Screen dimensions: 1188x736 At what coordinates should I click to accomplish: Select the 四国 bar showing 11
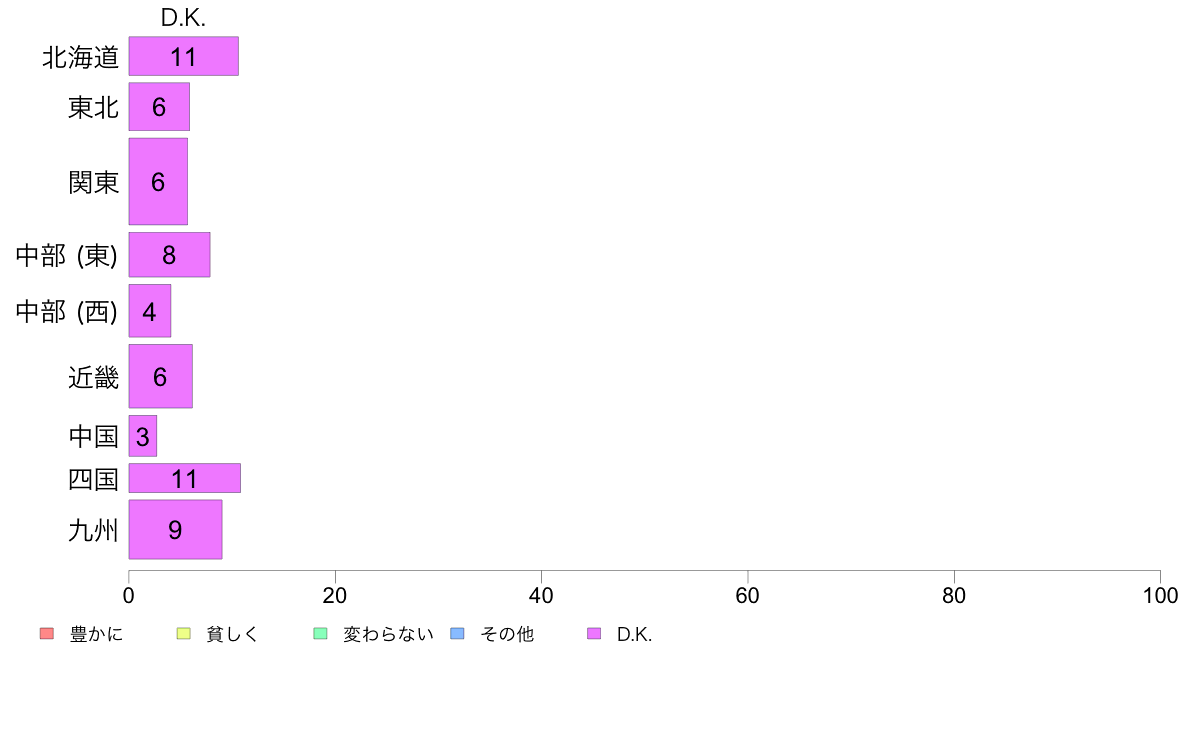click(185, 478)
